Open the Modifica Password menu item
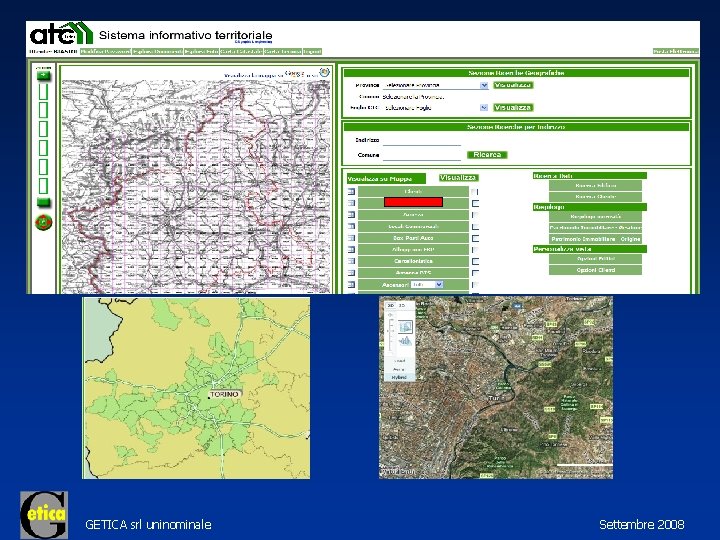This screenshot has width=720, height=540. [105, 51]
